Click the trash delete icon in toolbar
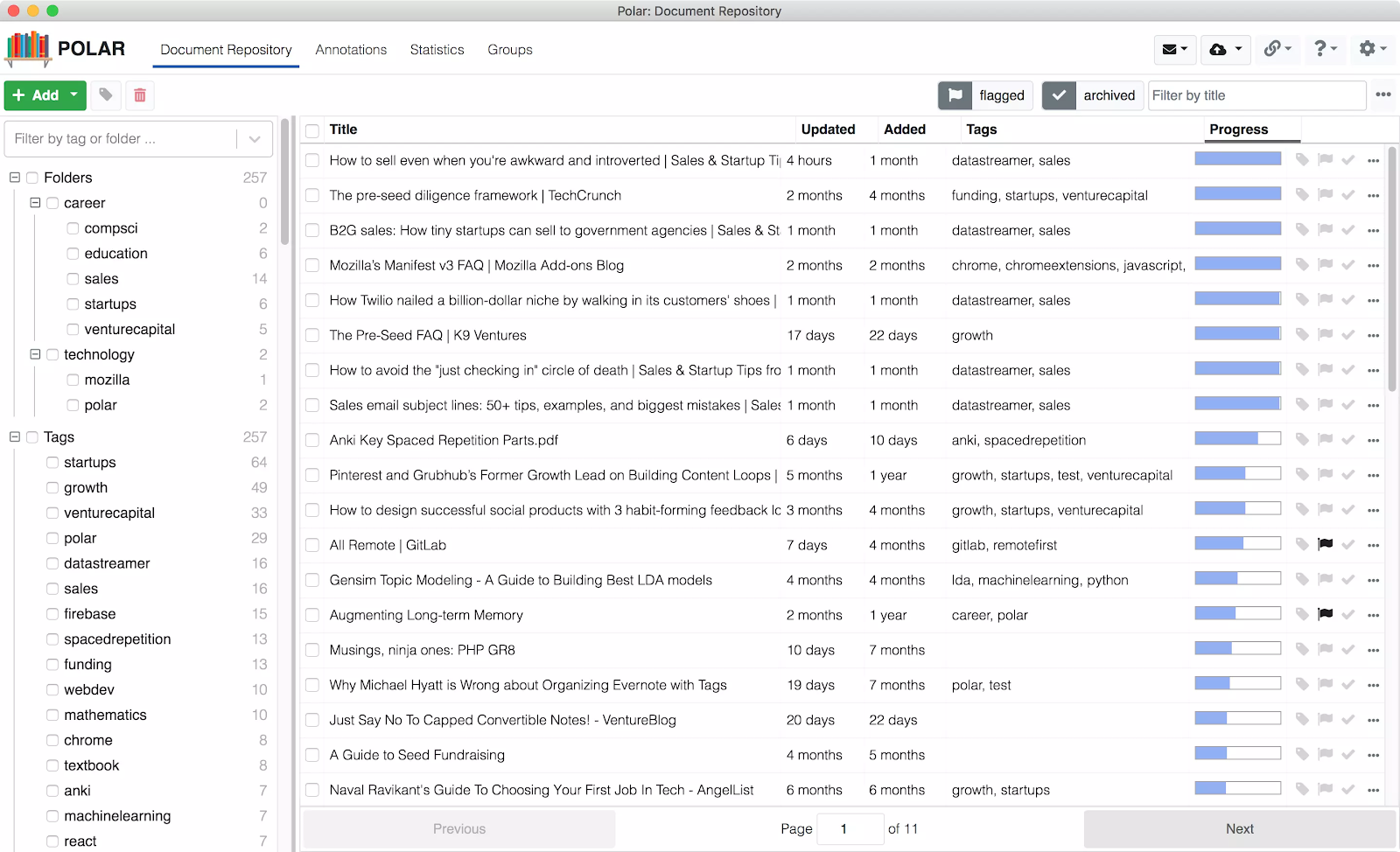 point(140,94)
